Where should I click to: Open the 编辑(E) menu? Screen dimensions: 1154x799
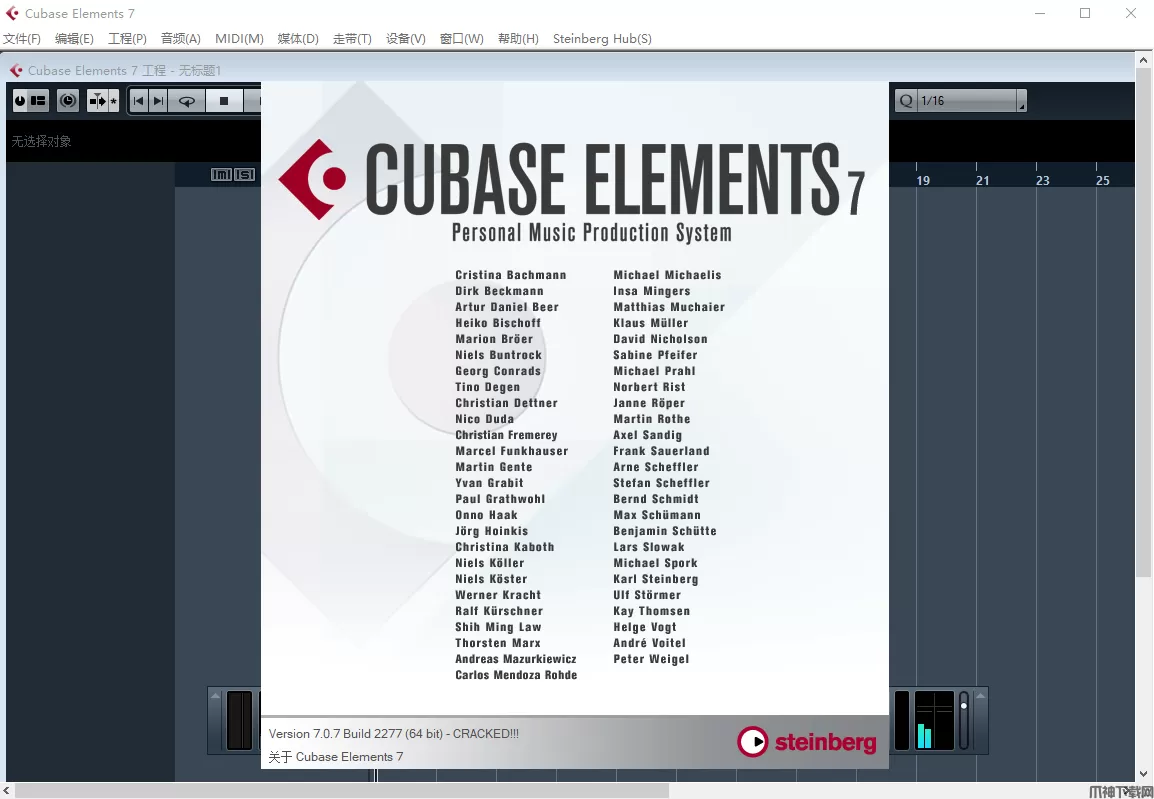(74, 38)
